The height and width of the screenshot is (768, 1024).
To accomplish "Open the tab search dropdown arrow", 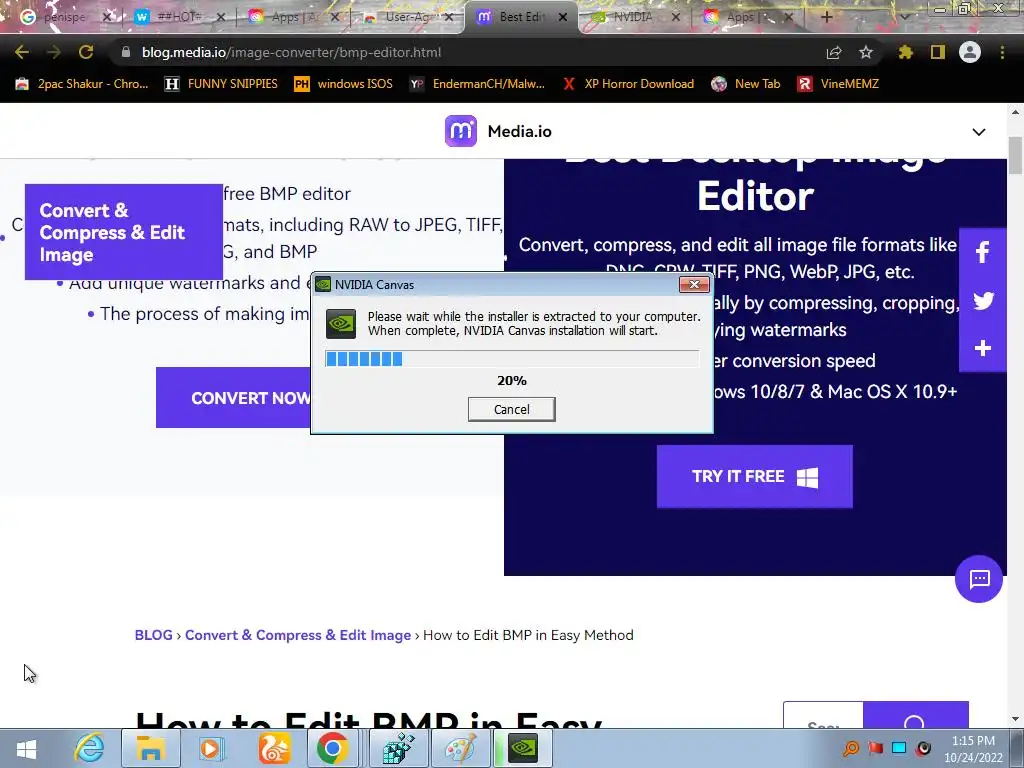I will 904,17.
